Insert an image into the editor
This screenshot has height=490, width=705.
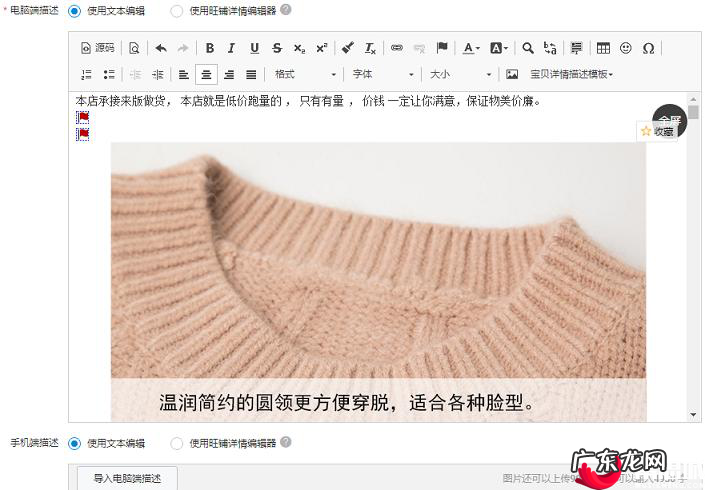512,74
